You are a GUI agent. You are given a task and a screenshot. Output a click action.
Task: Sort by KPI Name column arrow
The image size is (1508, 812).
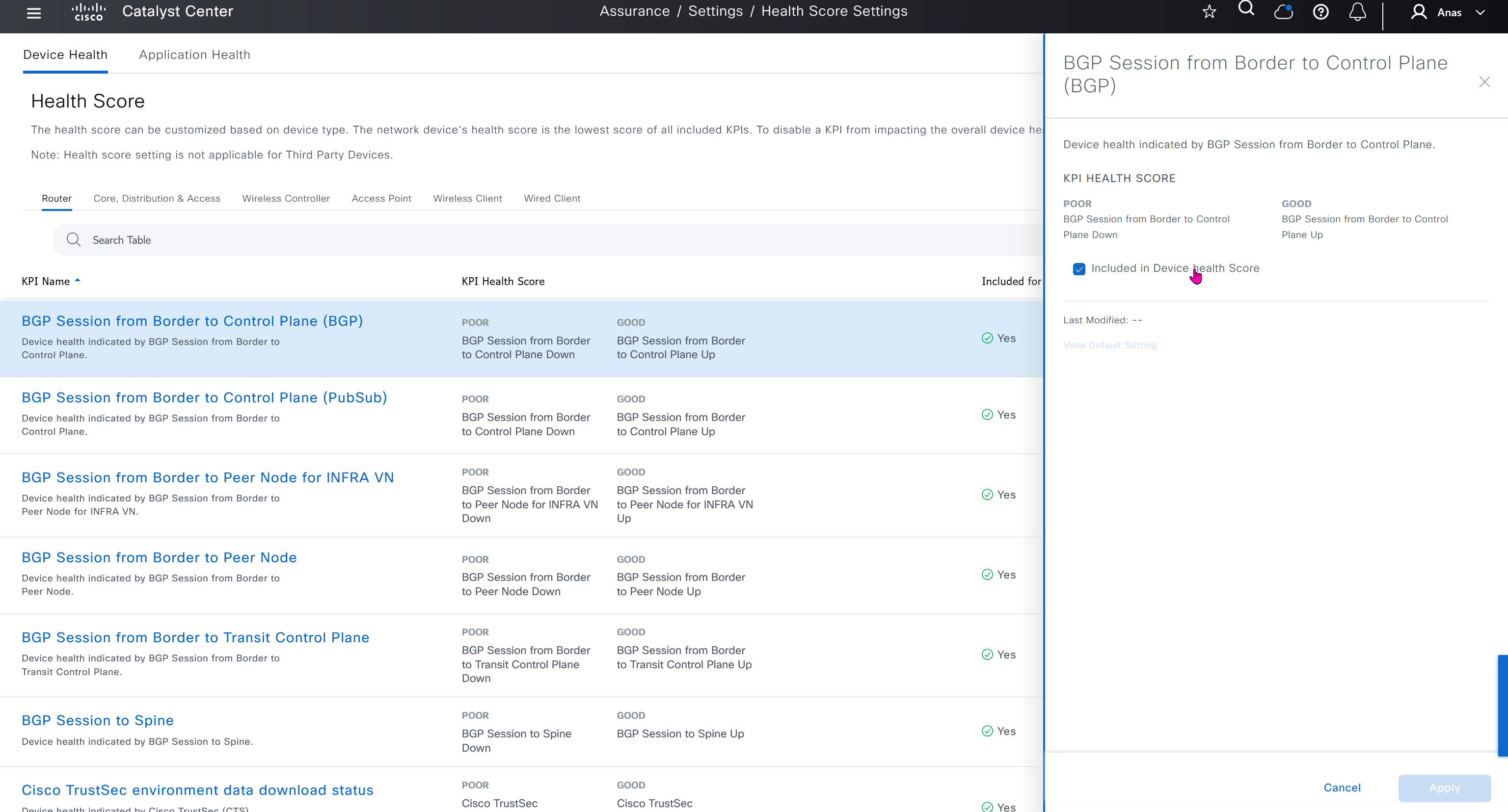point(77,281)
